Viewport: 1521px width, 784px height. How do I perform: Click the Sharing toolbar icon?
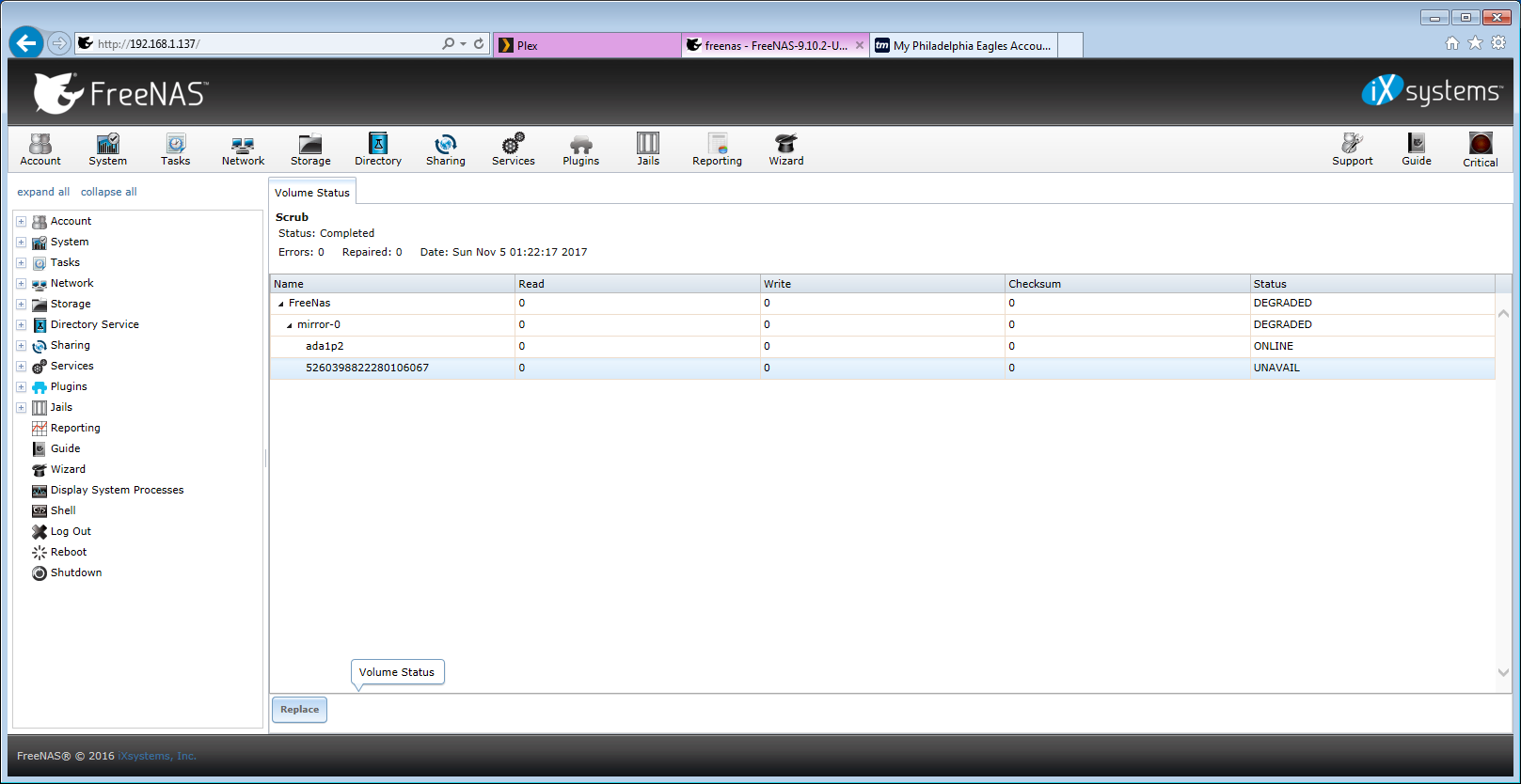pos(446,149)
